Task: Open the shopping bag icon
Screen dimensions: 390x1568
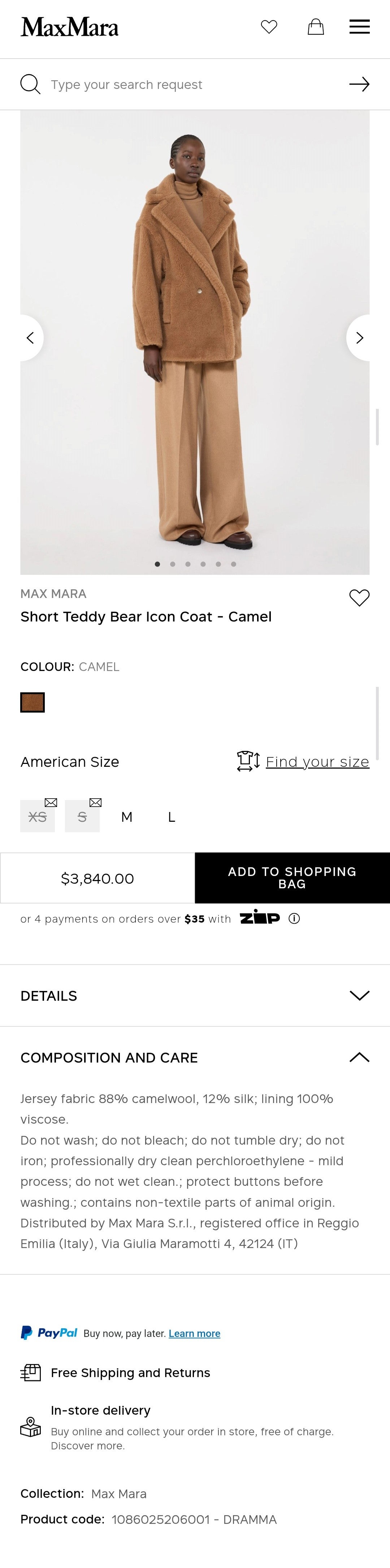Action: point(316,27)
